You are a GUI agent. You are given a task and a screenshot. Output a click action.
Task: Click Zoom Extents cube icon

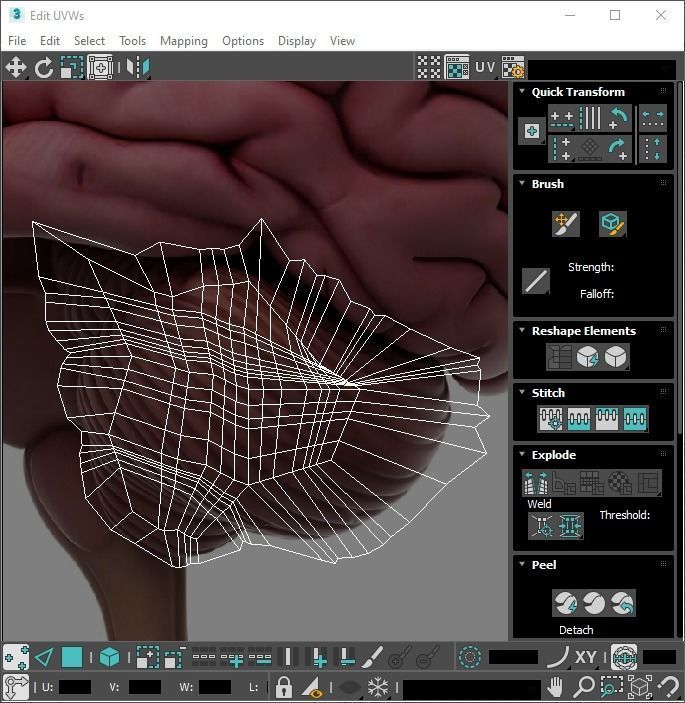(x=640, y=687)
